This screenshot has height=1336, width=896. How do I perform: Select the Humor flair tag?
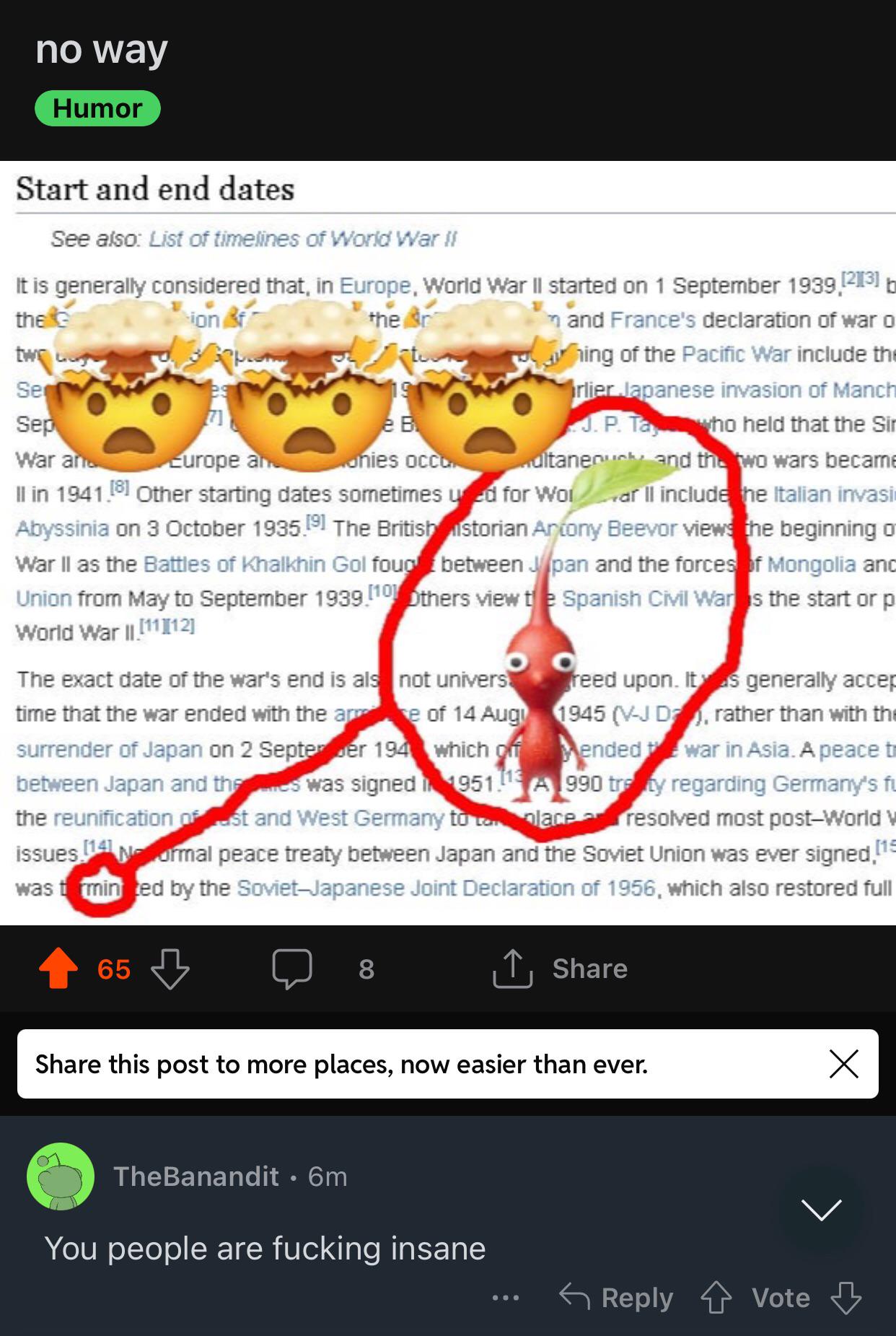click(97, 108)
